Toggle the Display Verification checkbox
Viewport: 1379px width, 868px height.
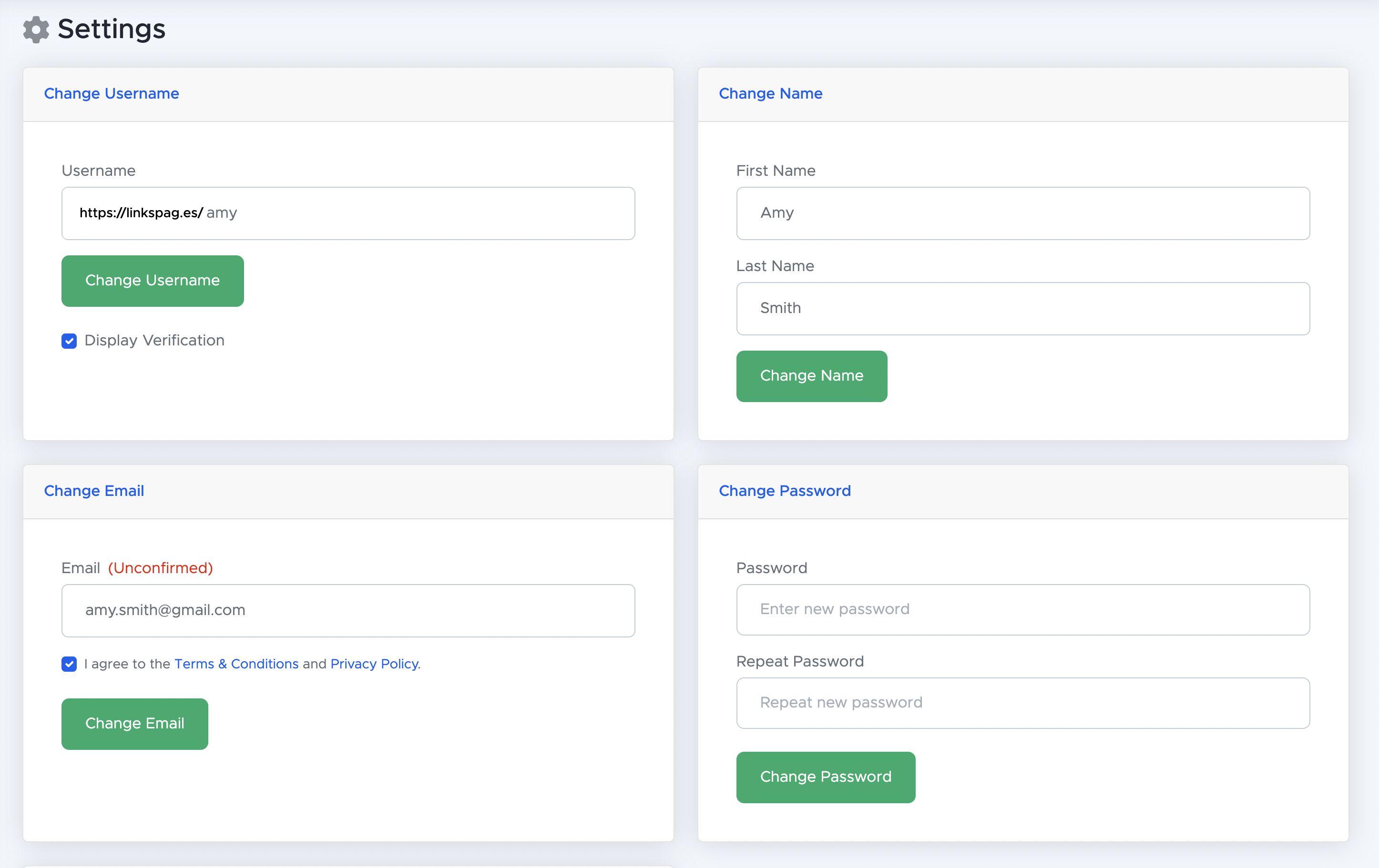tap(69, 341)
